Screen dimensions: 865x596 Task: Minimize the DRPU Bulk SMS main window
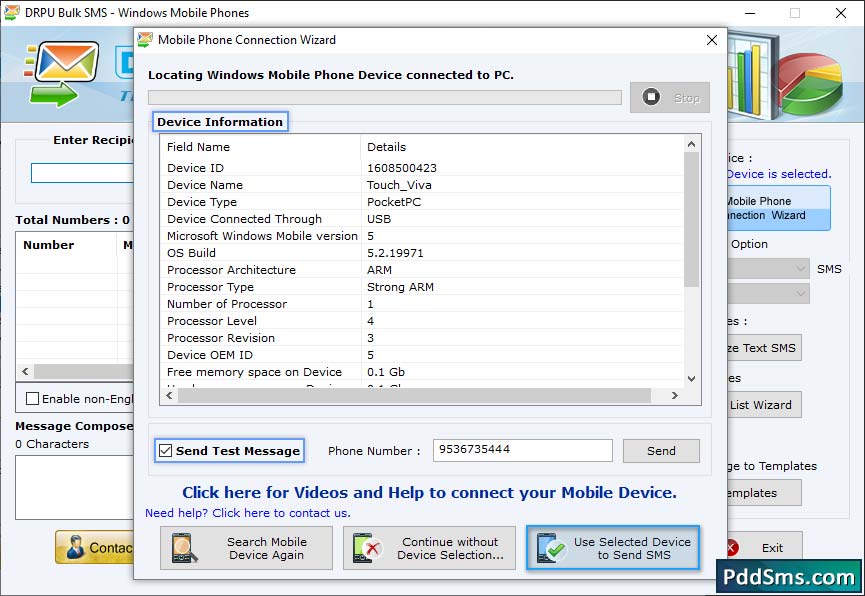click(750, 13)
